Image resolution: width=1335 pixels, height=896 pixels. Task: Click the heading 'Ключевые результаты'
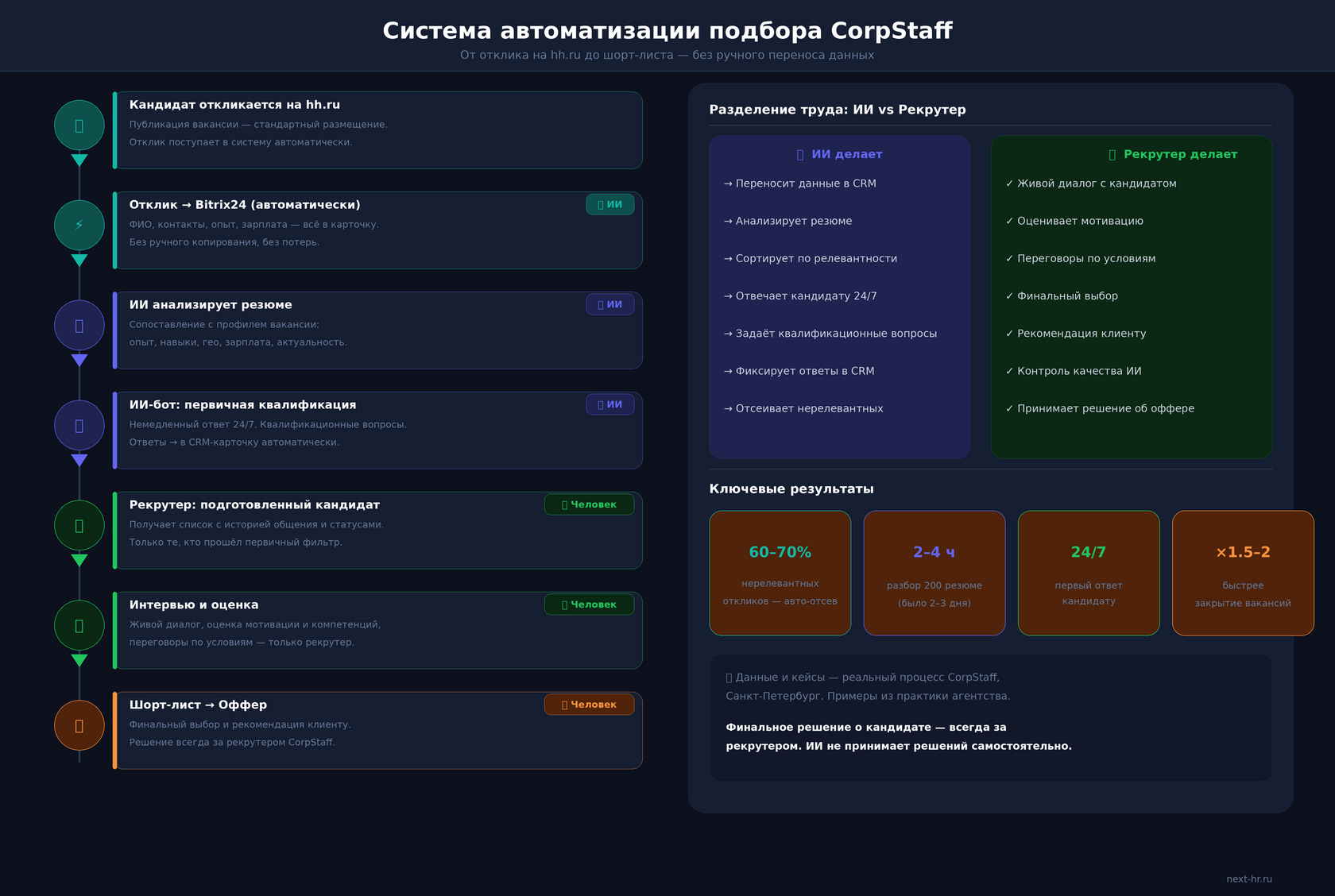(791, 489)
